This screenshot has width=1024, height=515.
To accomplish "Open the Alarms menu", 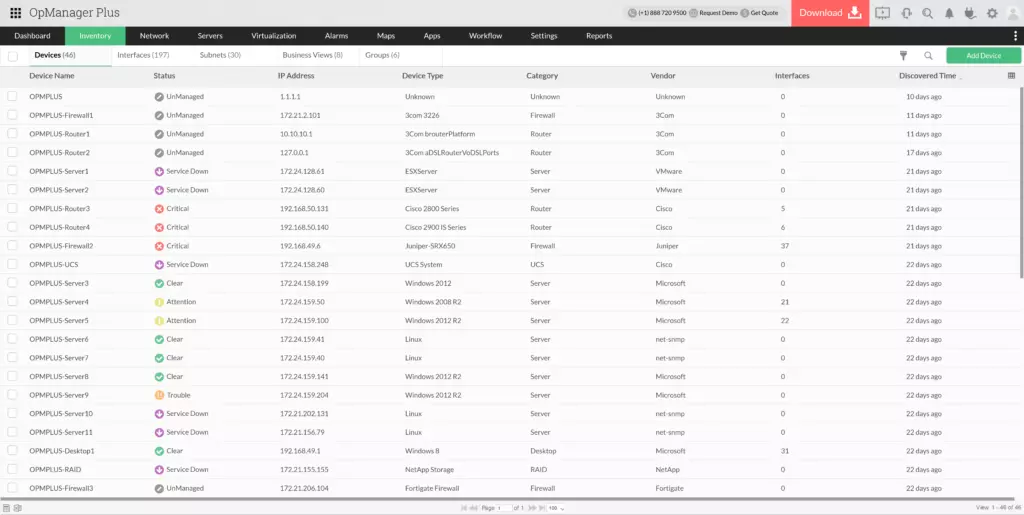I will click(336, 36).
